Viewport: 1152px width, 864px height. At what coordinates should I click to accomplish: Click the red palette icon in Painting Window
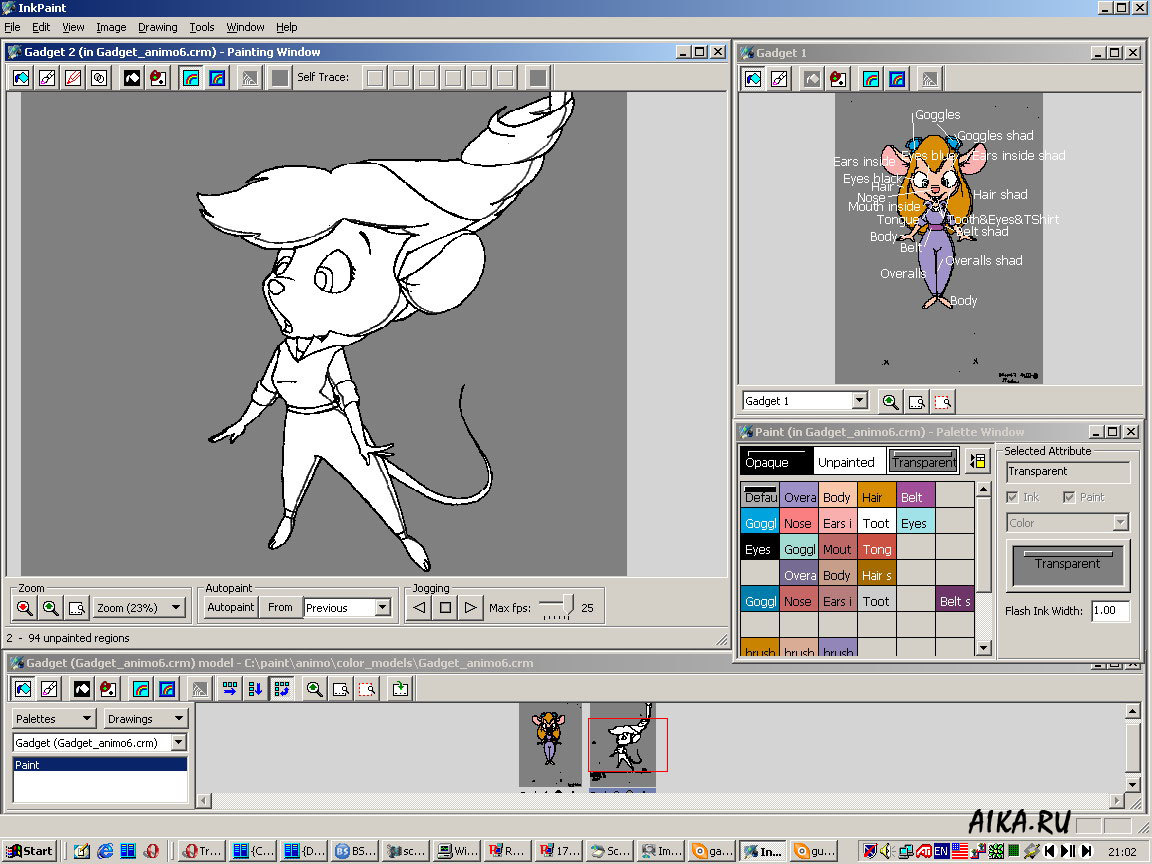click(158, 78)
